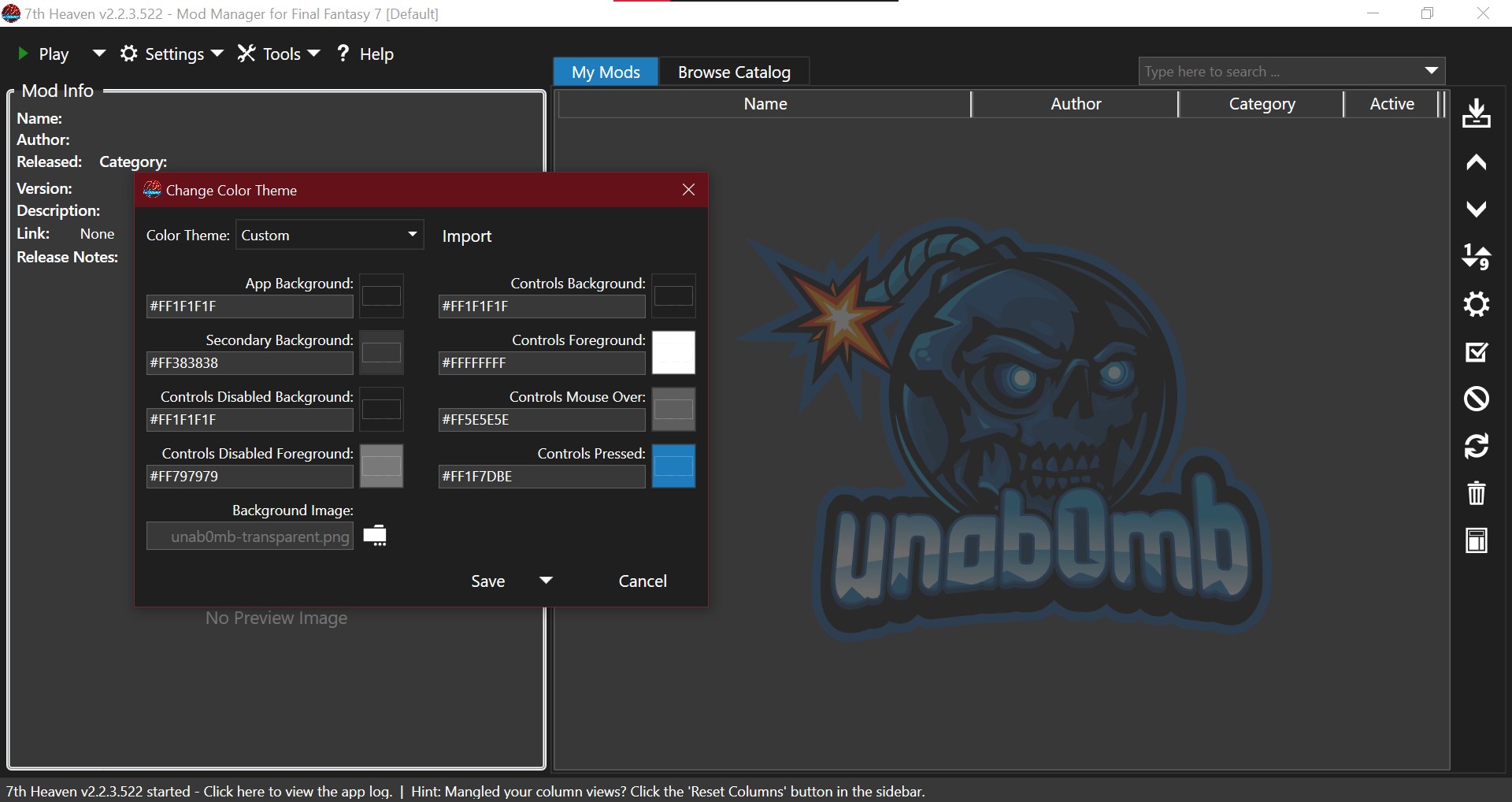This screenshot has width=1512, height=802.
Task: Click the Save button in theme dialog
Action: [x=487, y=581]
